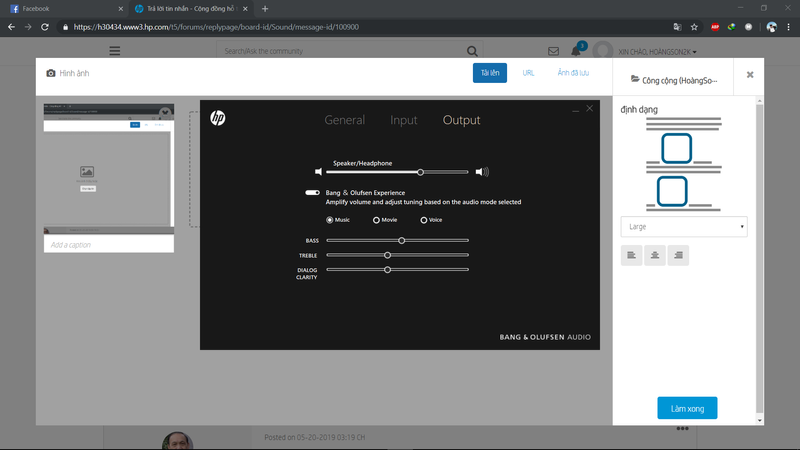Open the Ảnh đã lưu option
Screen dimensions: 800x450
click(573, 73)
